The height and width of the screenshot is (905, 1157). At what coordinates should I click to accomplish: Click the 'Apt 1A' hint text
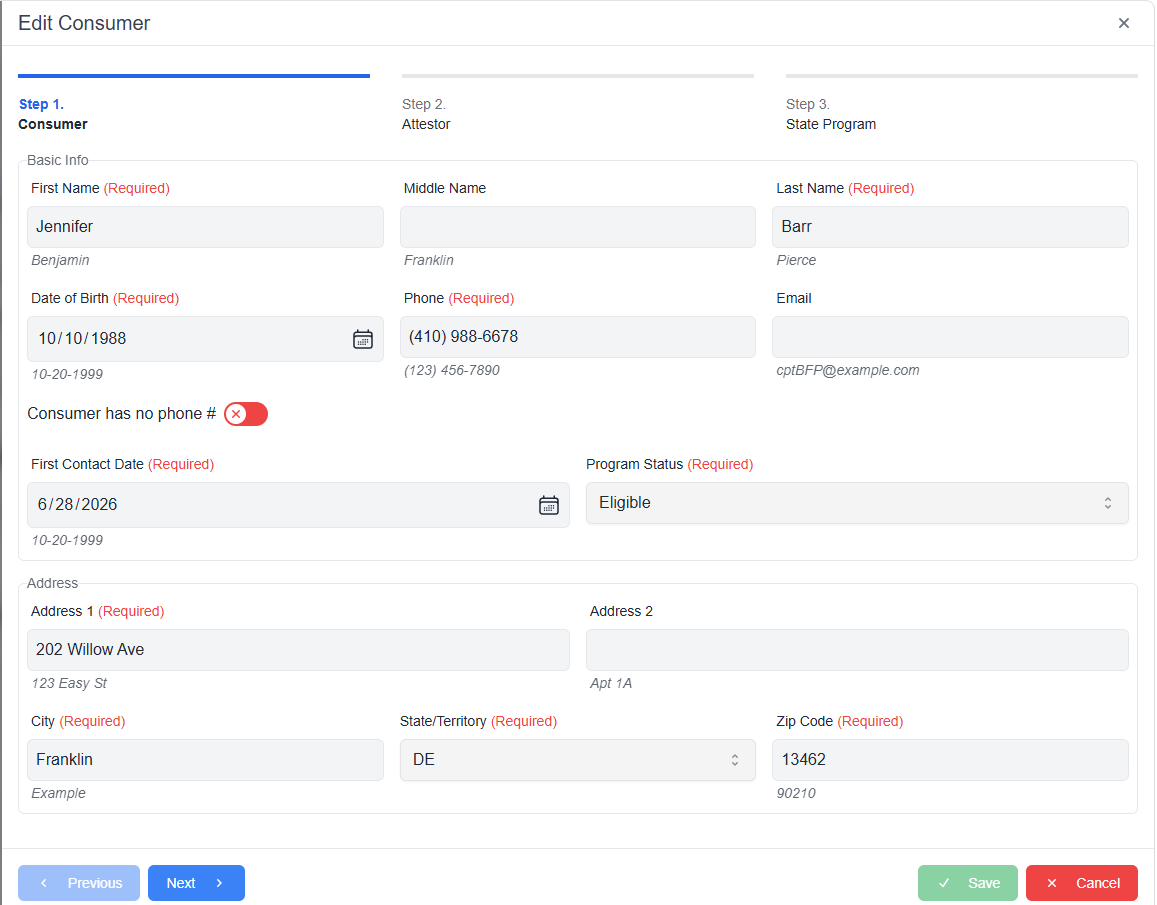point(611,684)
